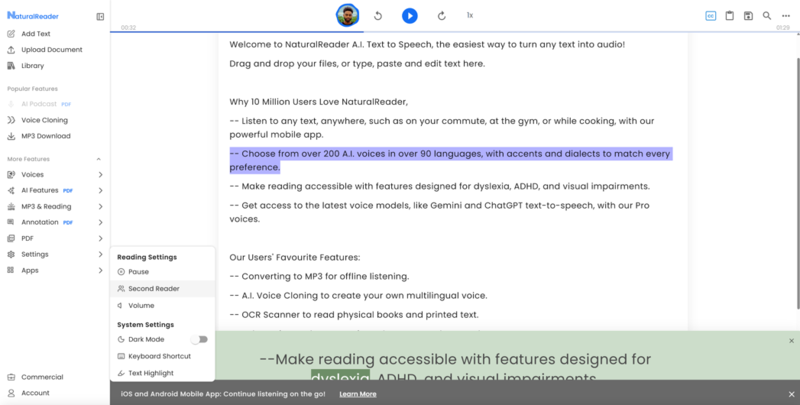Collapse the sidebar with the panel icon
800x405 pixels.
pos(100,17)
